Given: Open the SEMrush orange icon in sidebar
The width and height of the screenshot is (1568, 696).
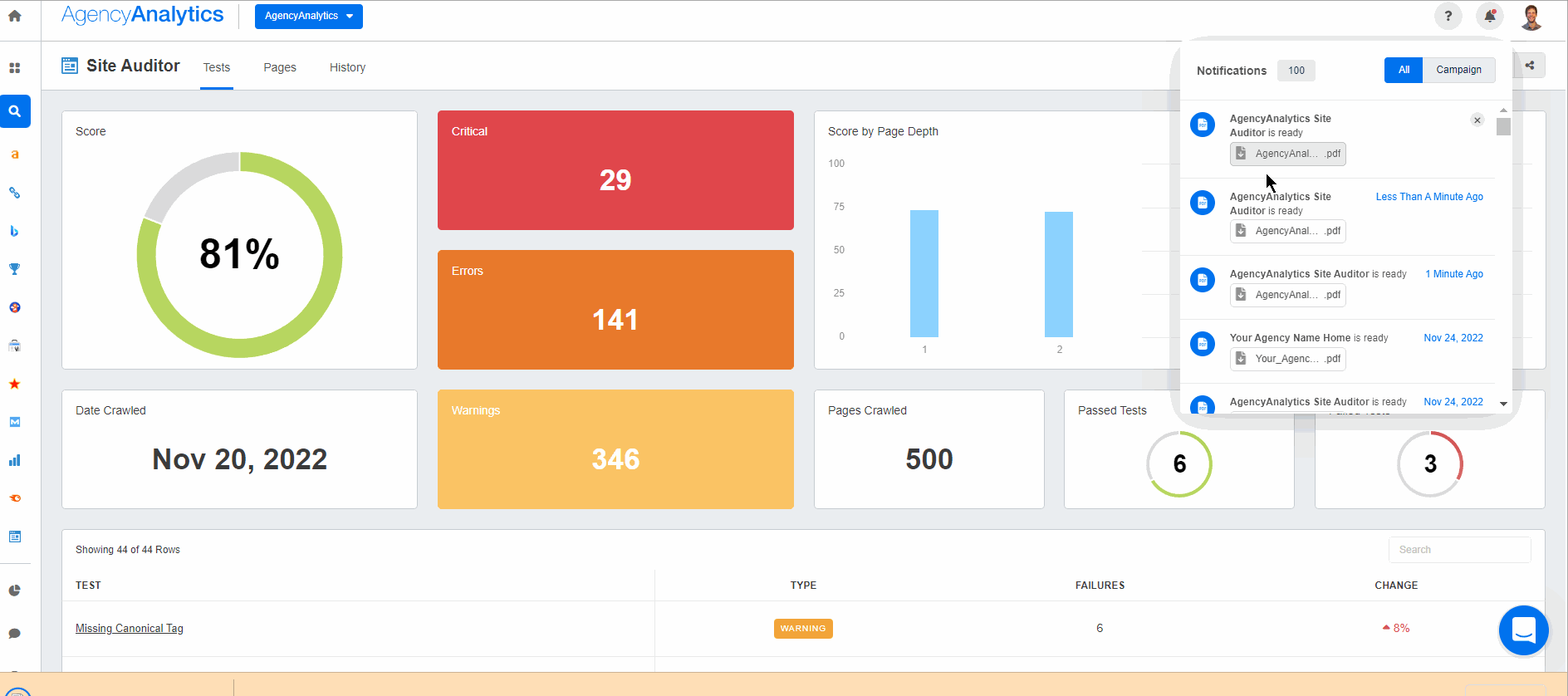Looking at the screenshot, I should coord(14,498).
